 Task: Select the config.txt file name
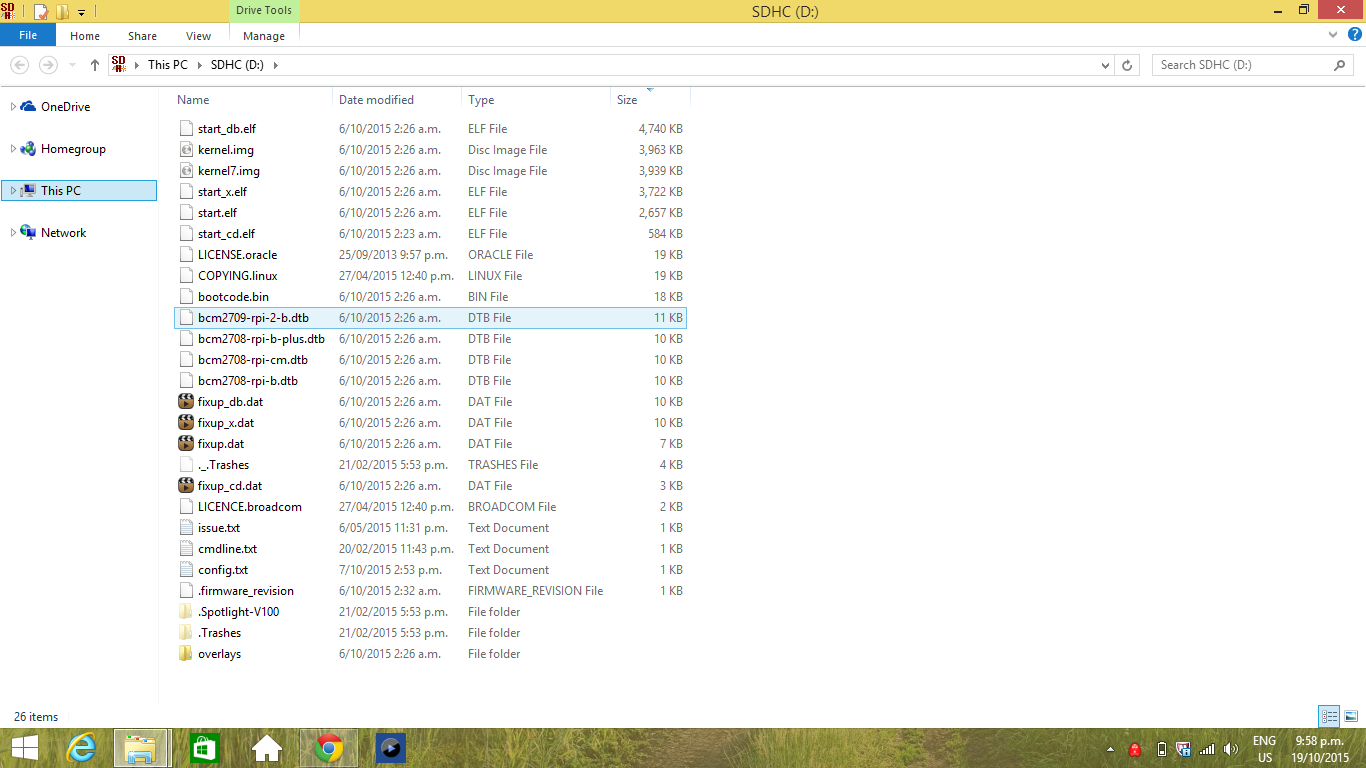pyautogui.click(x=223, y=570)
